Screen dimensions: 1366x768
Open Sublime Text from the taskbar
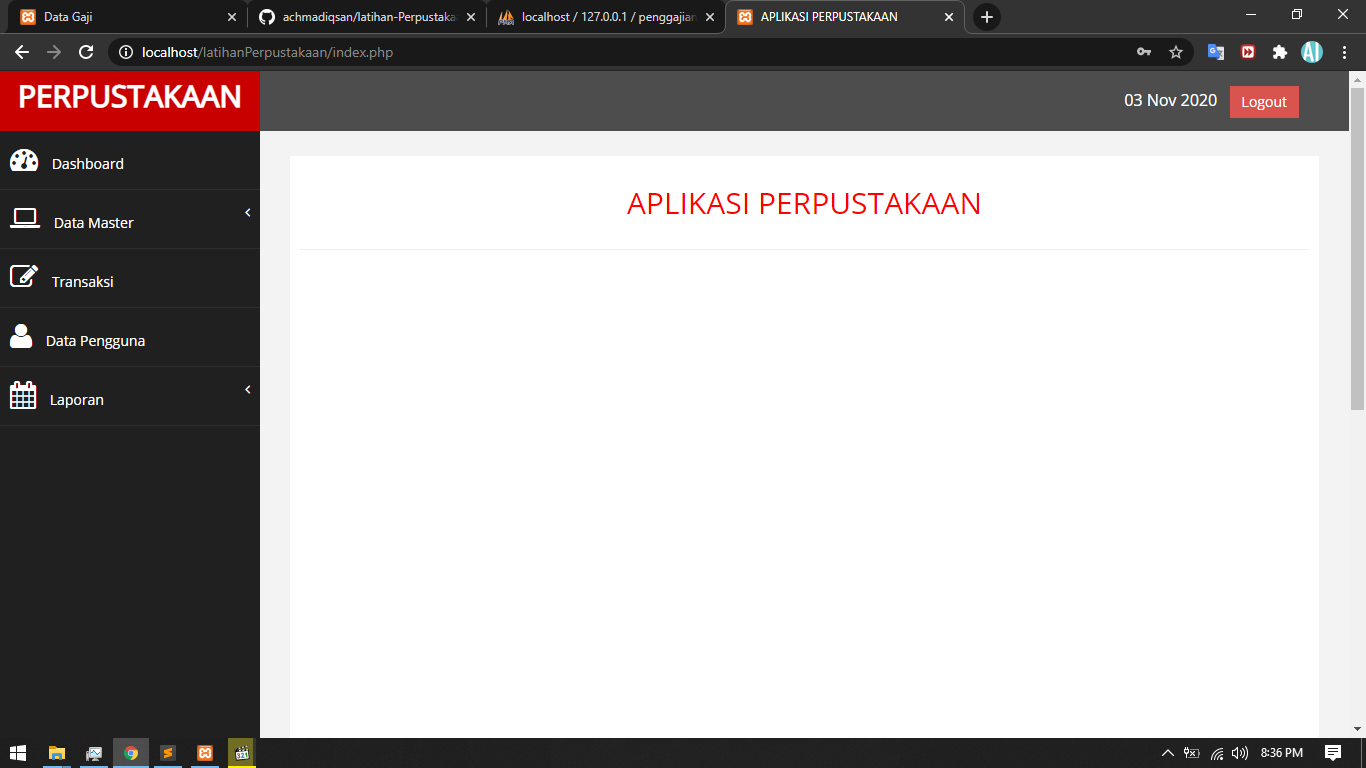[168, 753]
